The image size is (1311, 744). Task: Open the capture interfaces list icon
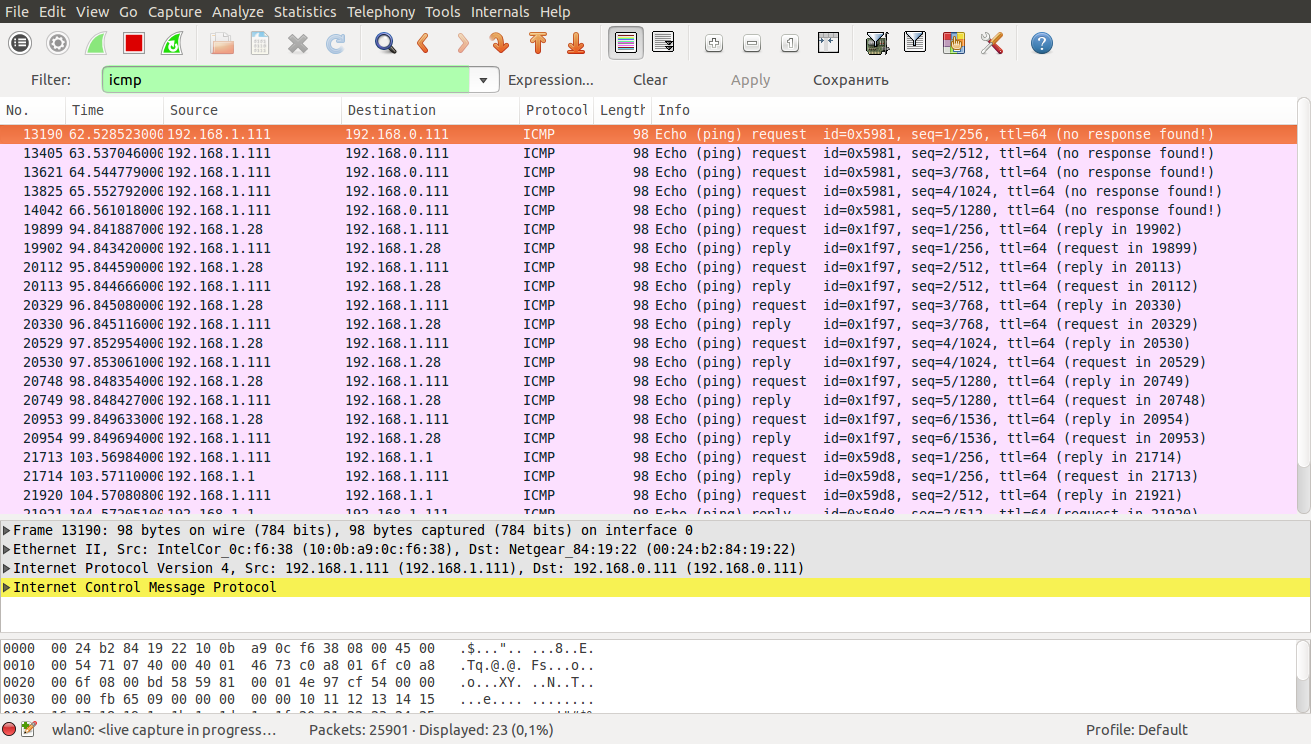[x=20, y=43]
